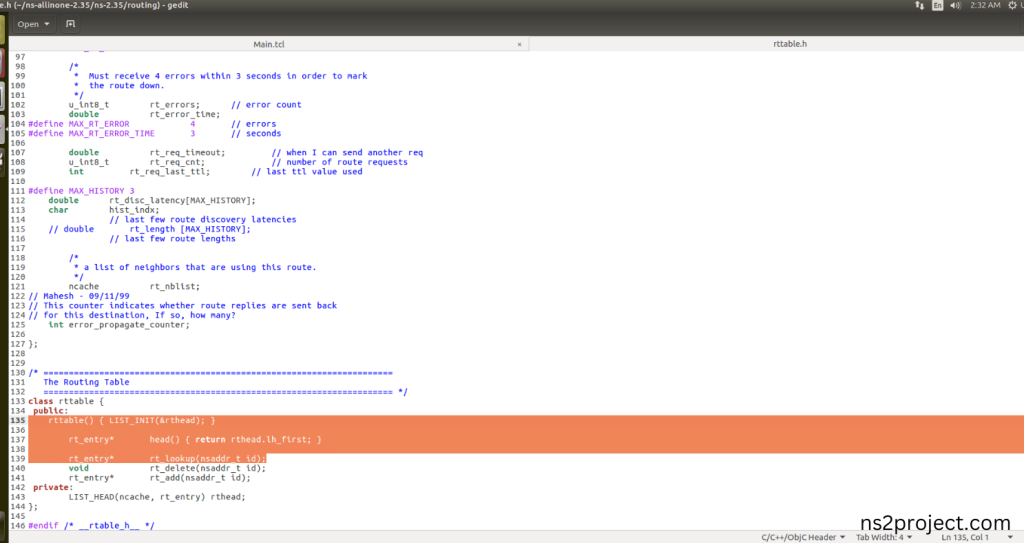Click 'rt_disc_latency[MAX_HISTORY];' code
Viewport: 1024px width, 543px height.
coord(182,201)
